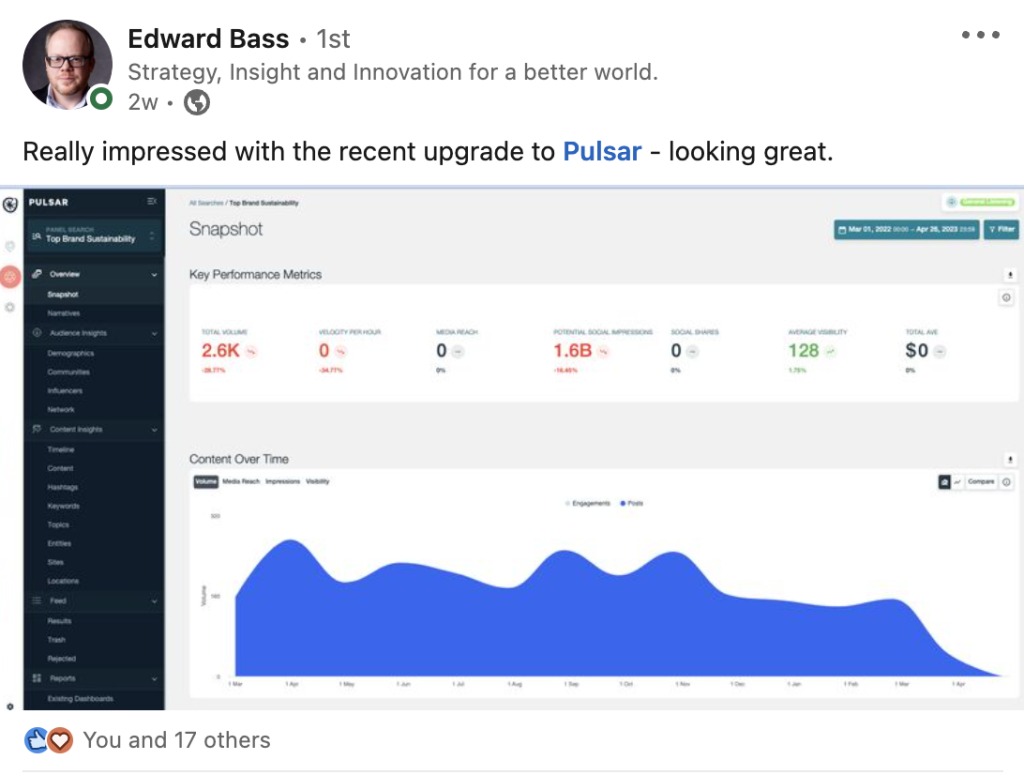
Task: Collapse the Content Insights sidebar section
Action: click(x=154, y=430)
